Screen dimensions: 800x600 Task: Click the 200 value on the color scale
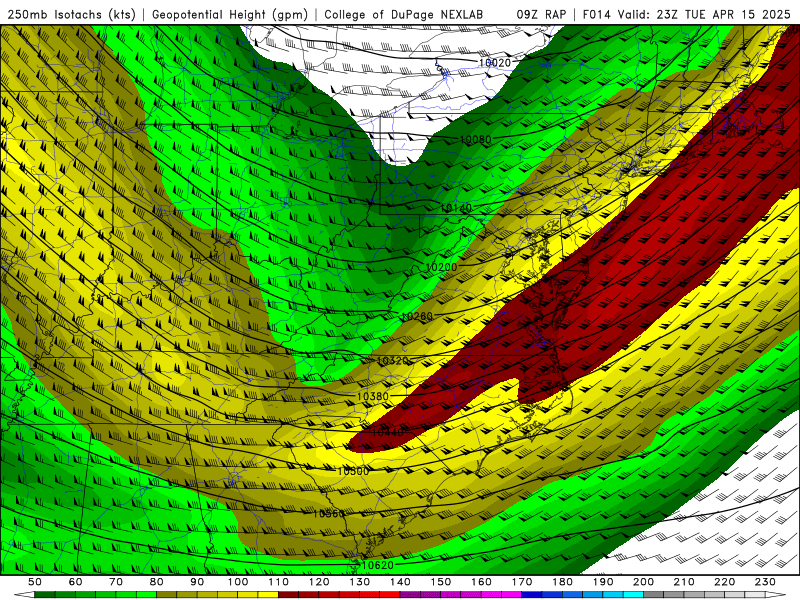pyautogui.click(x=643, y=582)
